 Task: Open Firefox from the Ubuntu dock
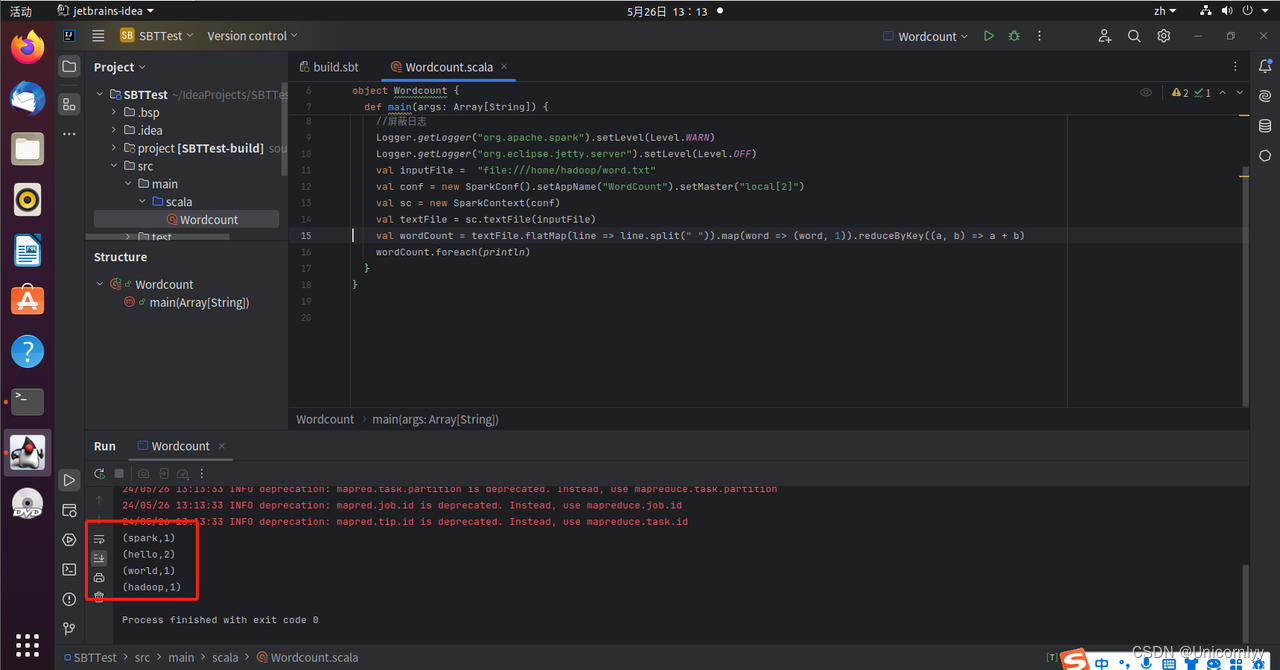point(28,47)
